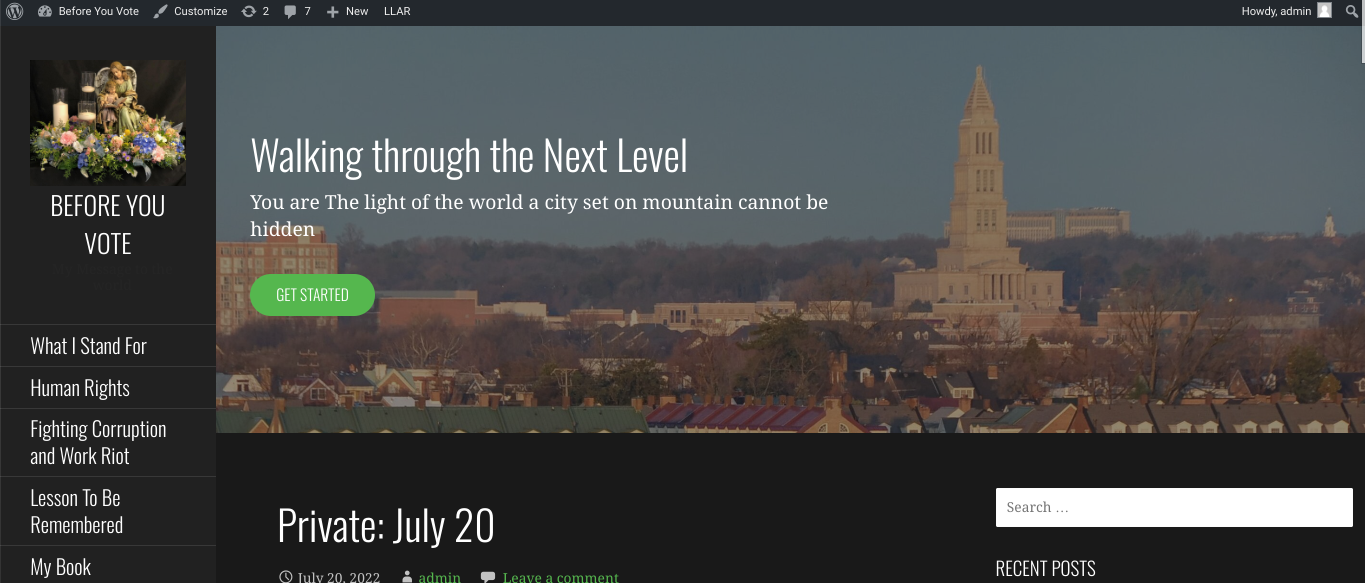Image resolution: width=1365 pixels, height=583 pixels.
Task: Open the LLAR admin bar item
Action: pyautogui.click(x=397, y=11)
